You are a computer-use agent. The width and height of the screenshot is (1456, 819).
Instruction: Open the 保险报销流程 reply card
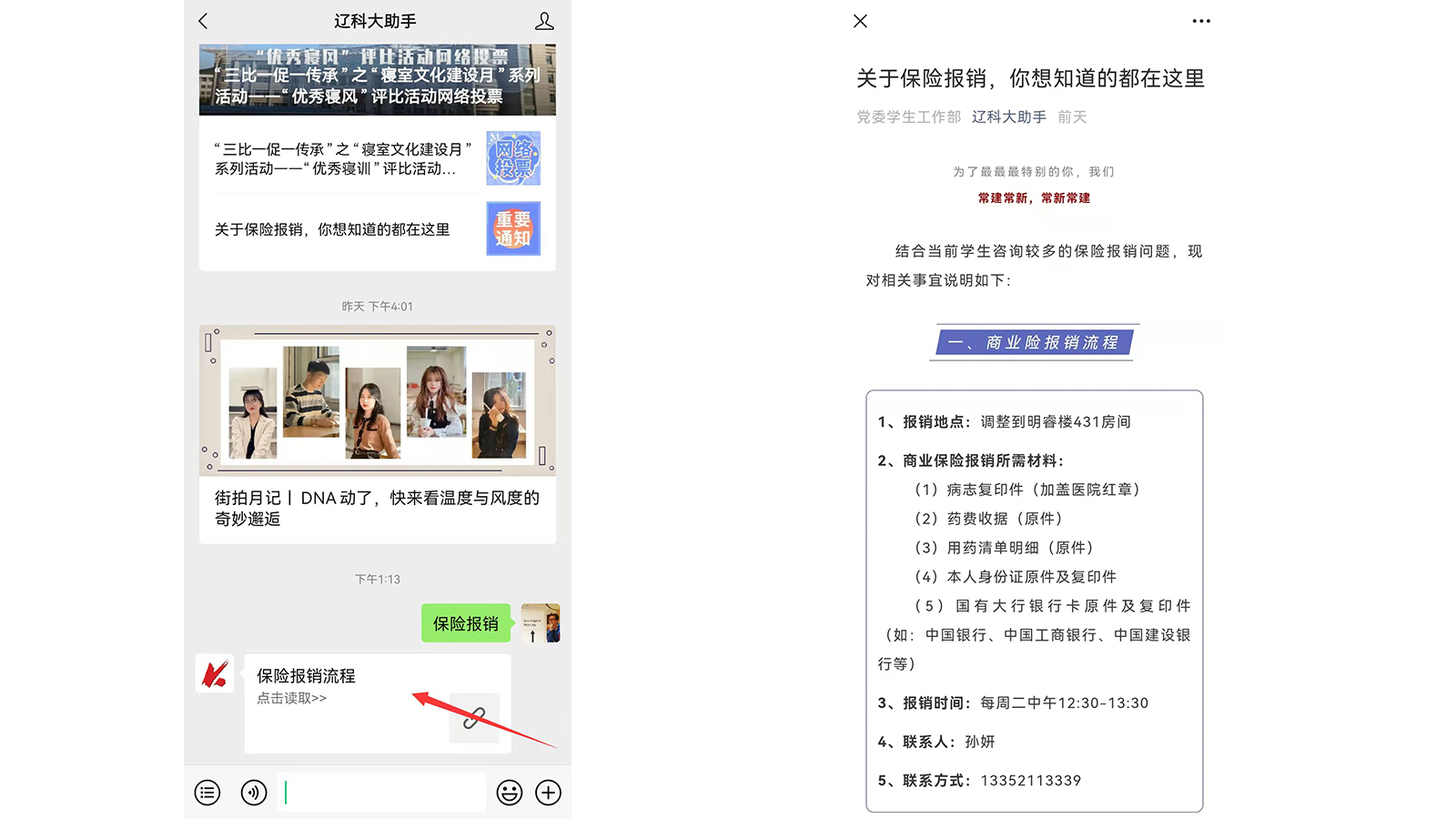pyautogui.click(x=346, y=687)
